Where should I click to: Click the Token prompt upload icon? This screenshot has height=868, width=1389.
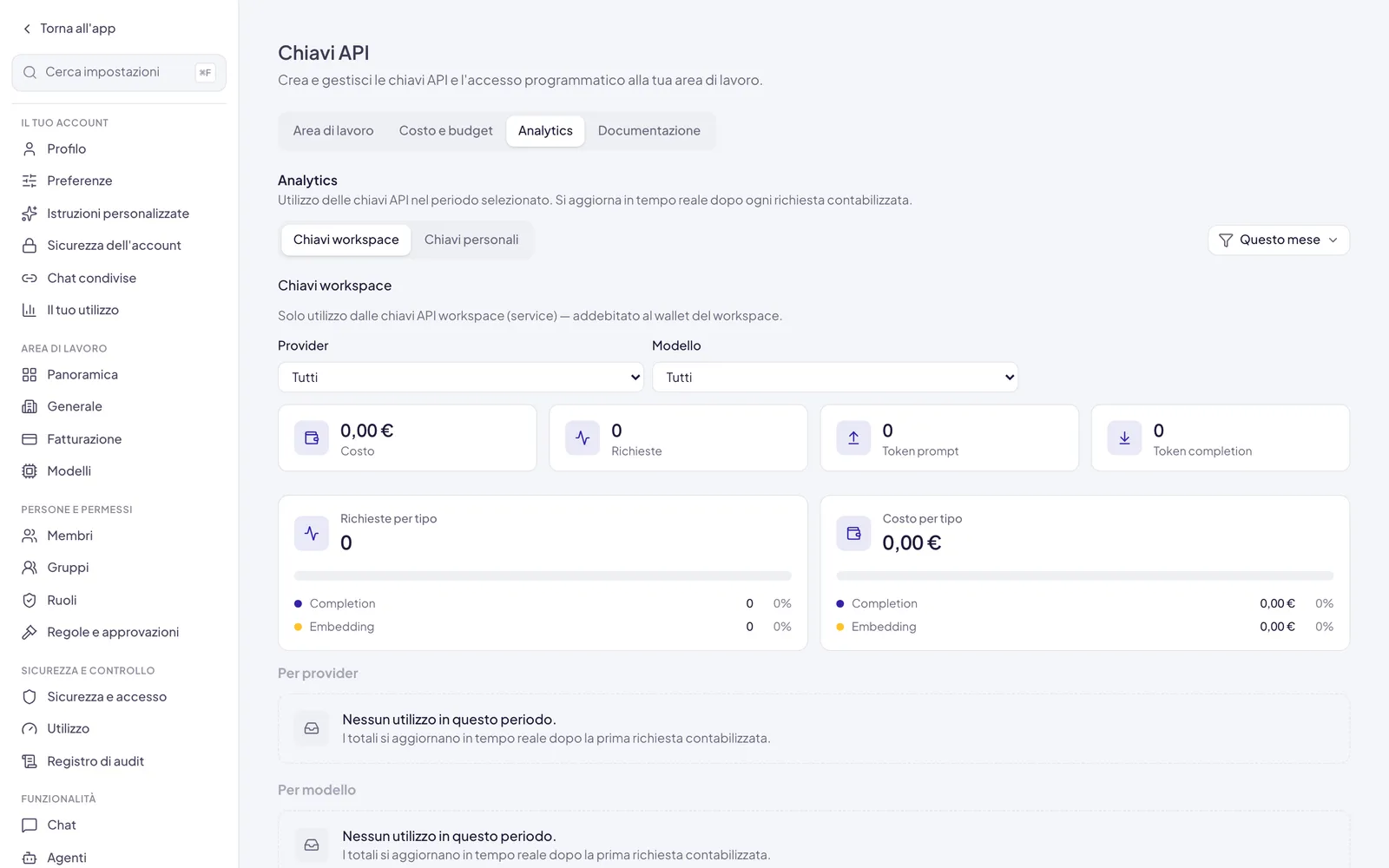[x=853, y=438]
